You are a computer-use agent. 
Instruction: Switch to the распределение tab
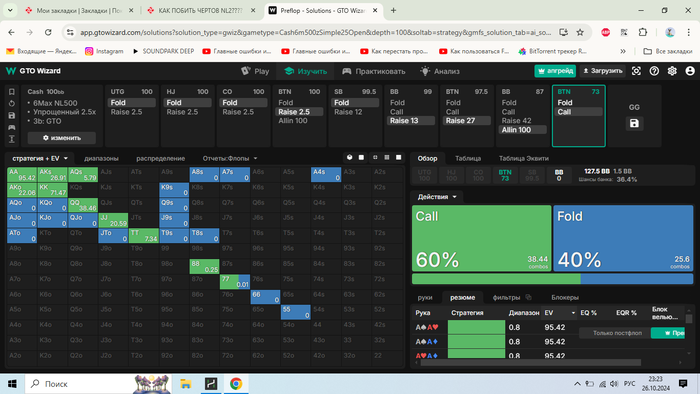[161, 158]
